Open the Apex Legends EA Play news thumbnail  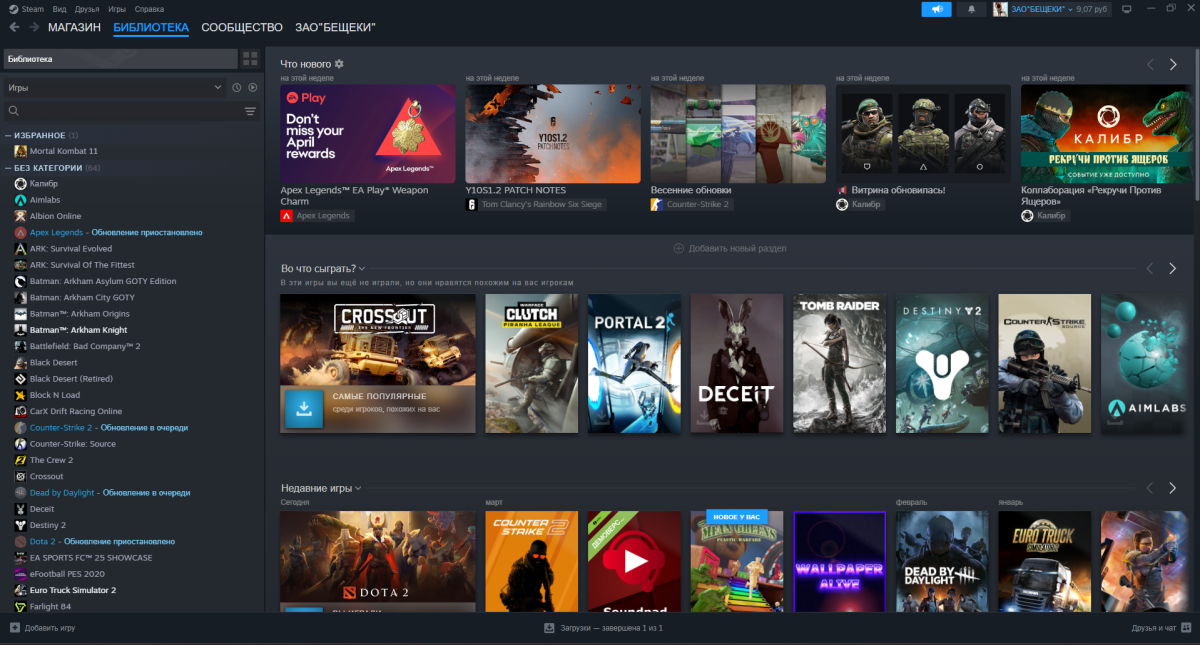point(367,133)
